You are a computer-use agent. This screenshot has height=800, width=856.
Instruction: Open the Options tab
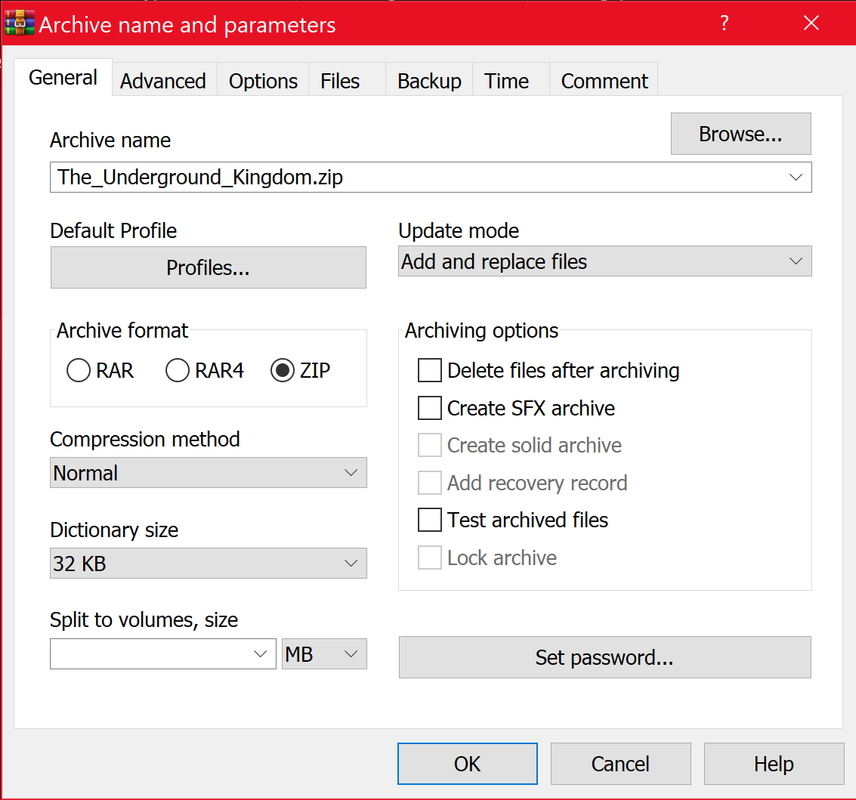click(263, 81)
